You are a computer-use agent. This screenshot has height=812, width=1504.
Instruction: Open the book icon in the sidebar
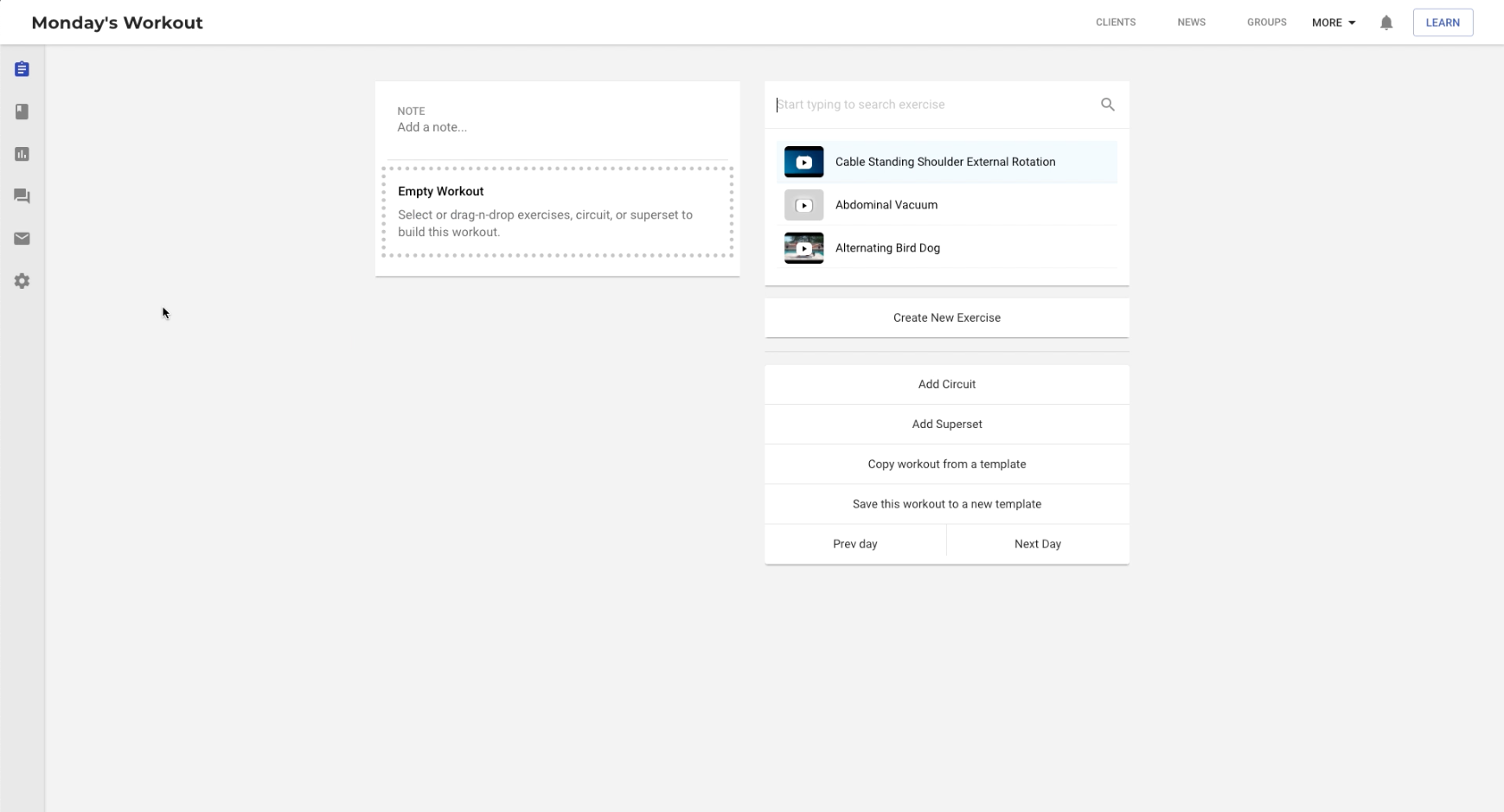22,112
